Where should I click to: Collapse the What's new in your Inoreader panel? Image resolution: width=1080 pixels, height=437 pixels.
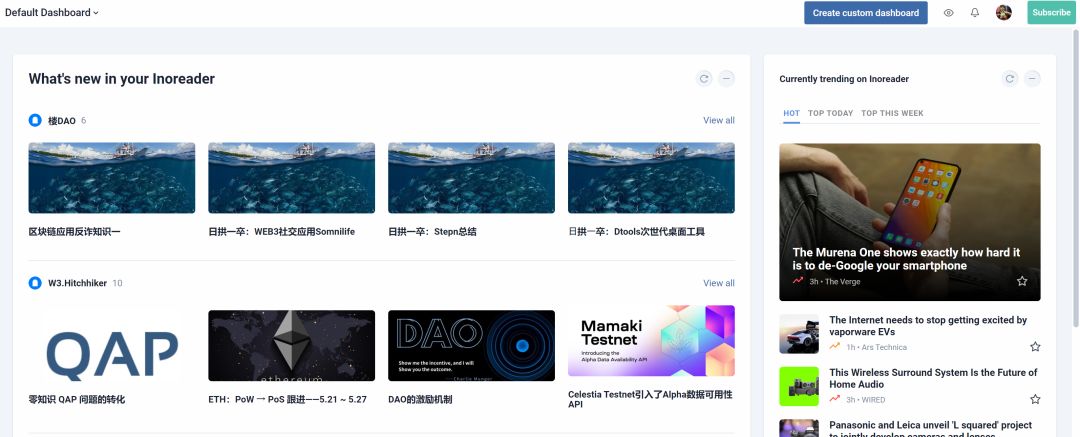tap(727, 79)
